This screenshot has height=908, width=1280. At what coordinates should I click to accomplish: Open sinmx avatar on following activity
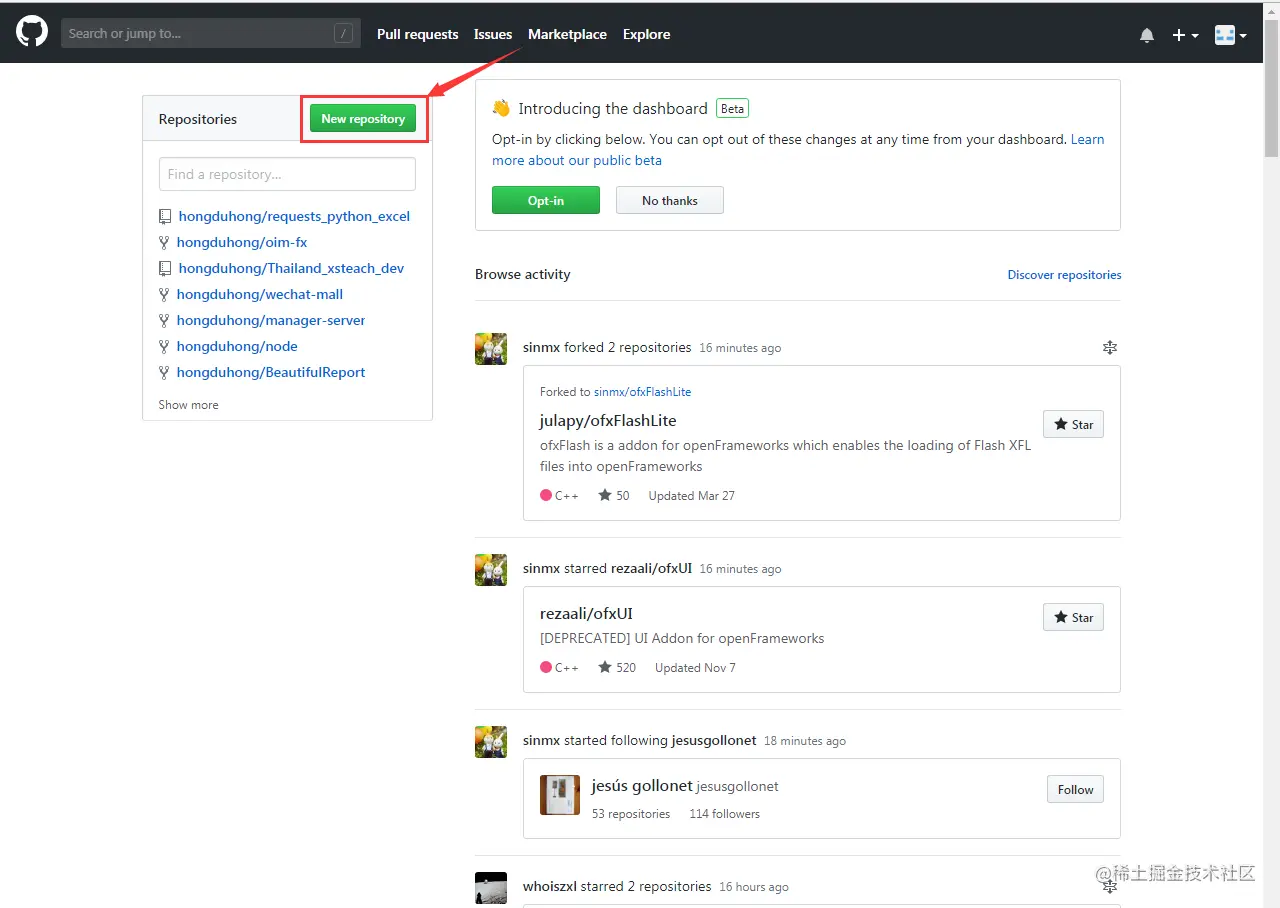[x=491, y=742]
